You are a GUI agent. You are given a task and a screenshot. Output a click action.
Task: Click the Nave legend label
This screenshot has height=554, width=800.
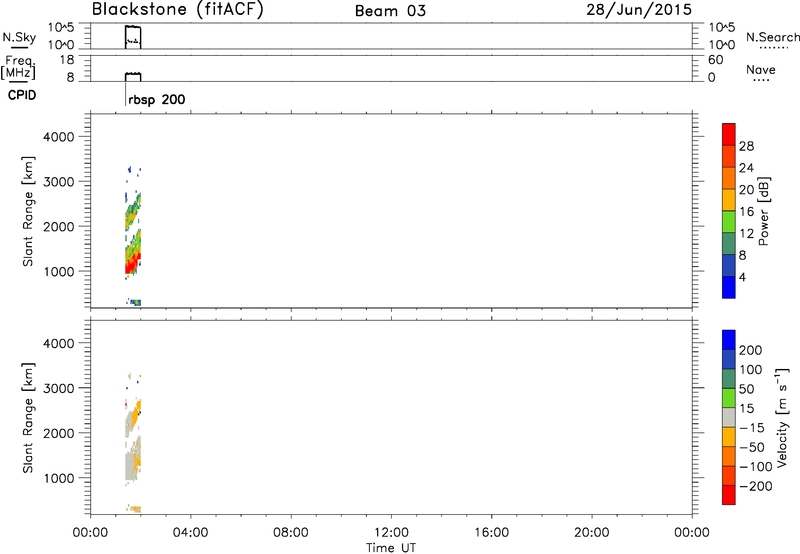761,69
